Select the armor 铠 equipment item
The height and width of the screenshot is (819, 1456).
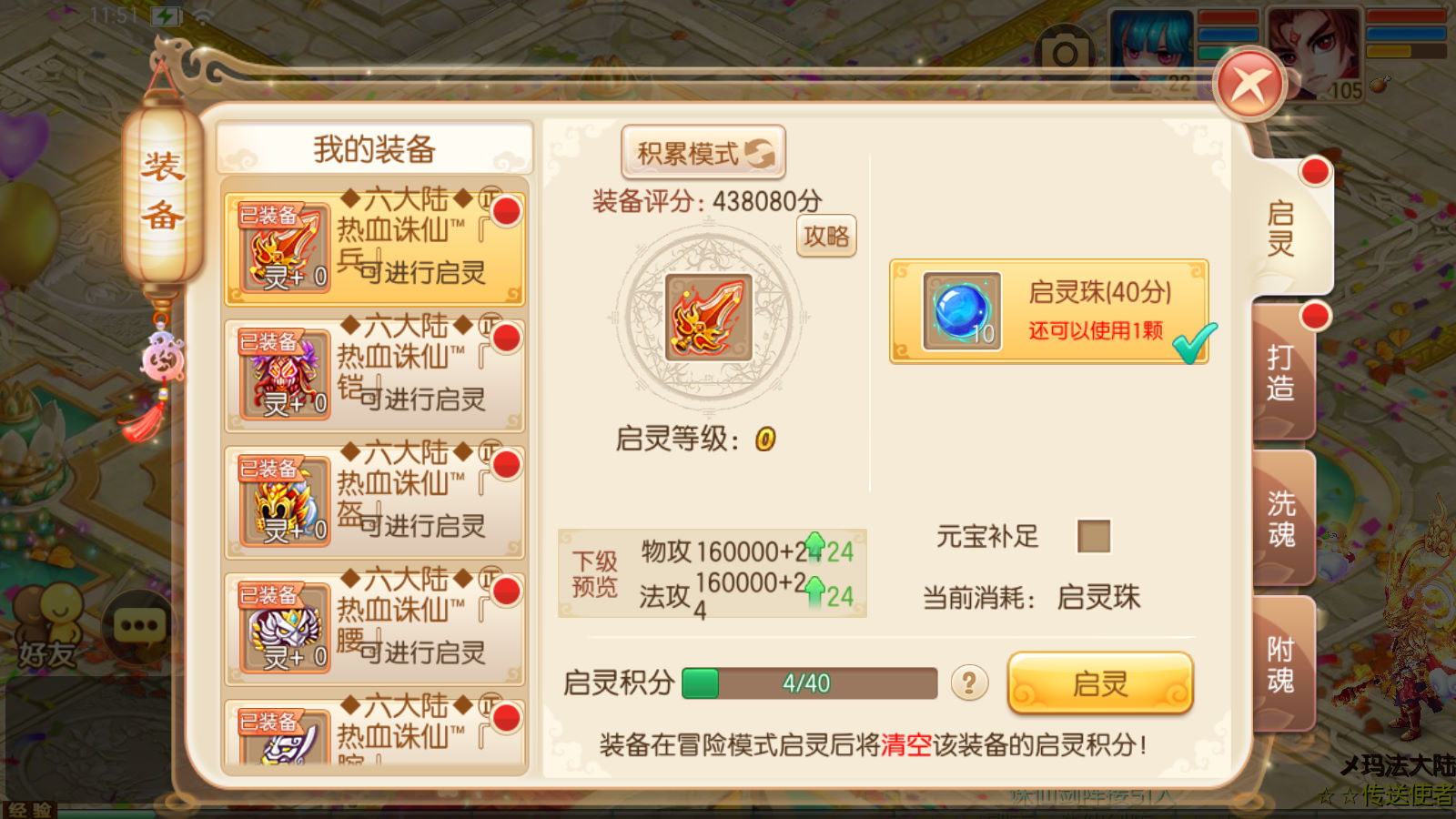pyautogui.click(x=376, y=375)
